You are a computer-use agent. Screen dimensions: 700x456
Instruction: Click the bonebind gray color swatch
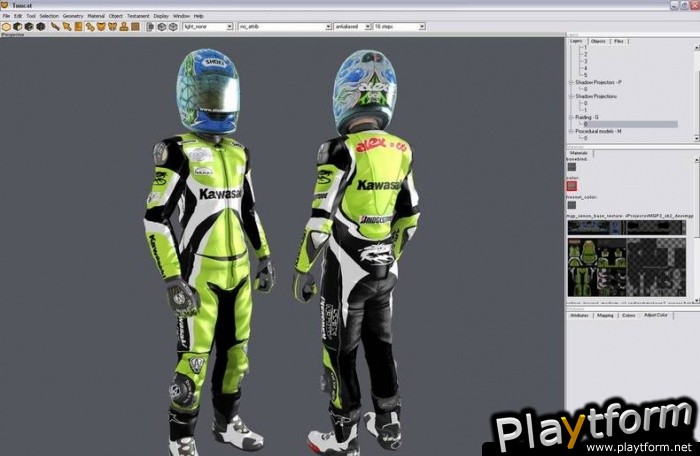572,167
